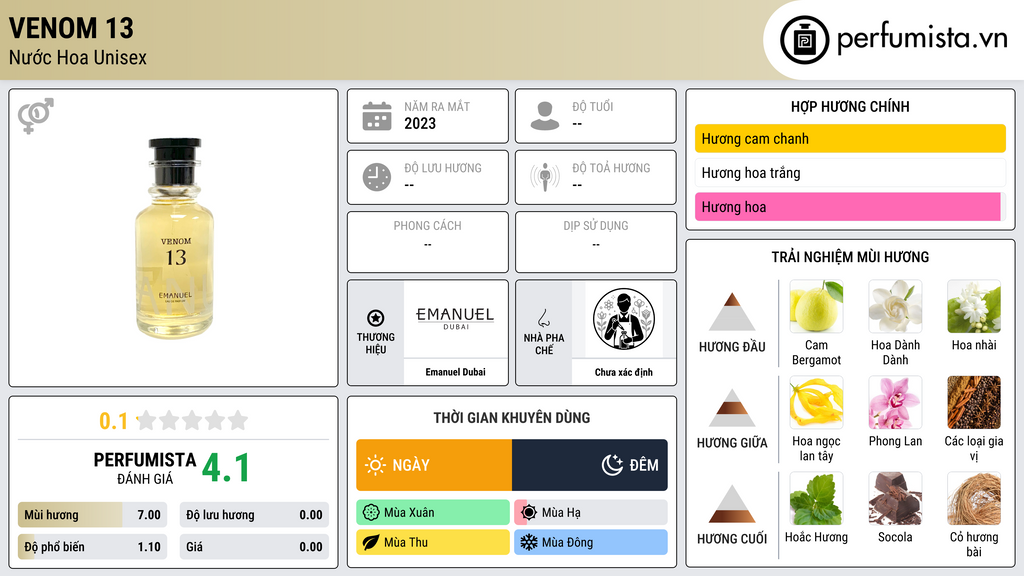Image resolution: width=1024 pixels, height=576 pixels.
Task: Click the Độ lưu hương 0.00 rating bar
Action: [x=254, y=515]
